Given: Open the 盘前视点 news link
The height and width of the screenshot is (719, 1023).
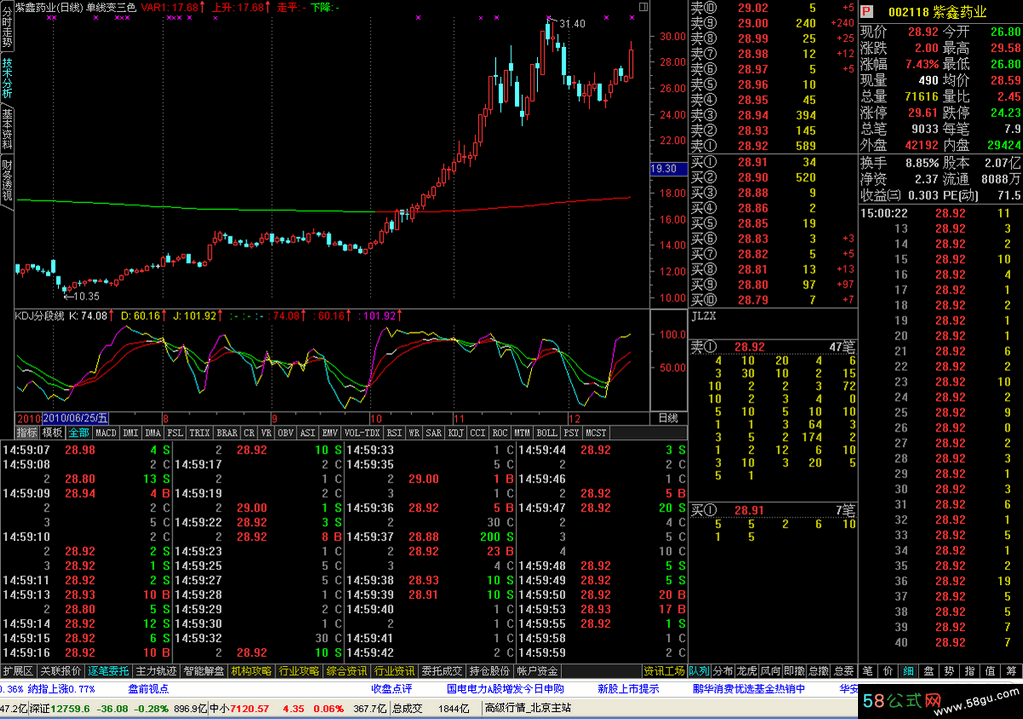Looking at the screenshot, I should point(148,689).
